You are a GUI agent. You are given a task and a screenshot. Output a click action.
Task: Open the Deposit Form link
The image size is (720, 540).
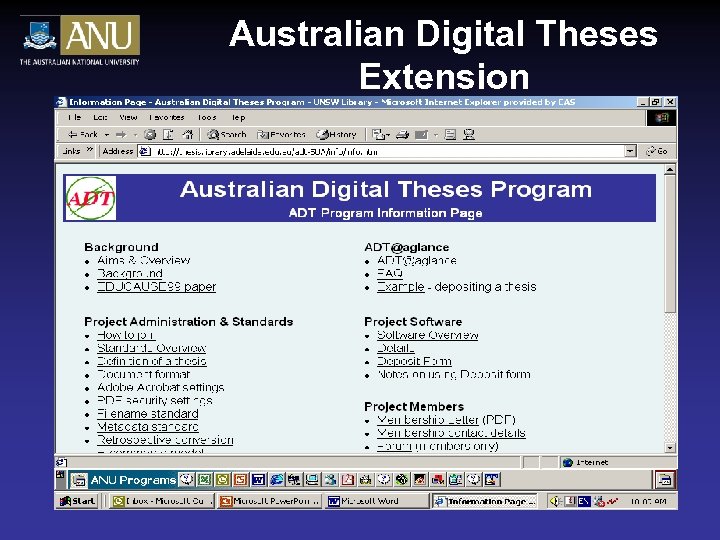coord(414,361)
